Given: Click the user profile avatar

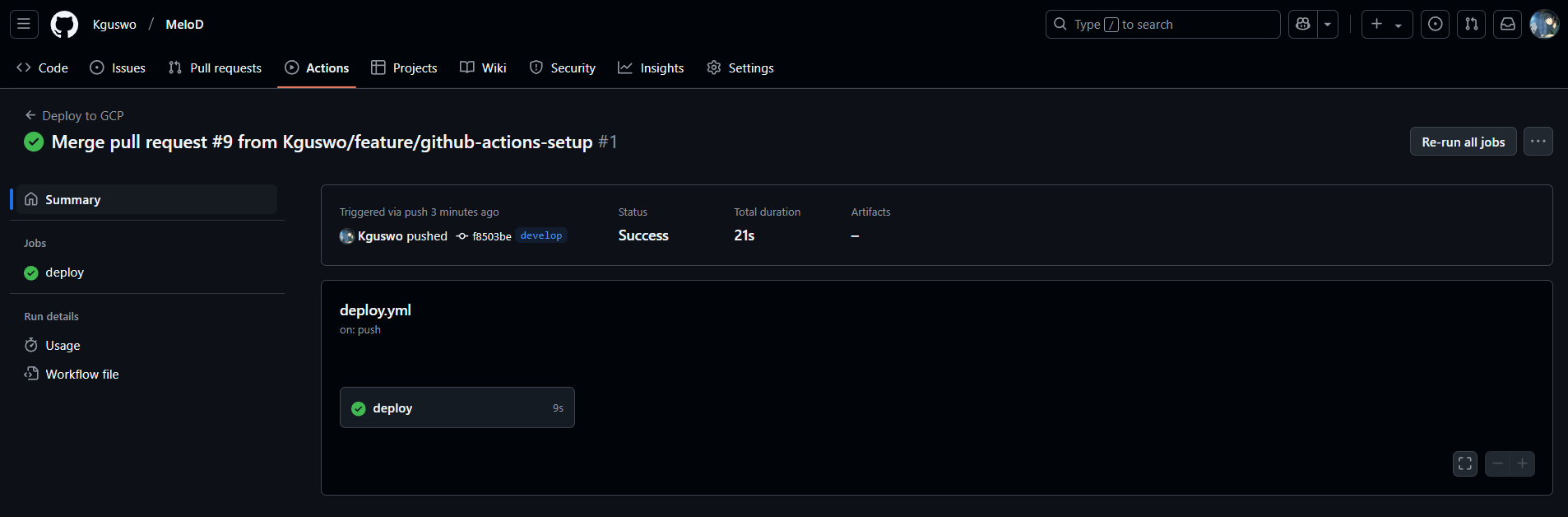Looking at the screenshot, I should 1544,25.
